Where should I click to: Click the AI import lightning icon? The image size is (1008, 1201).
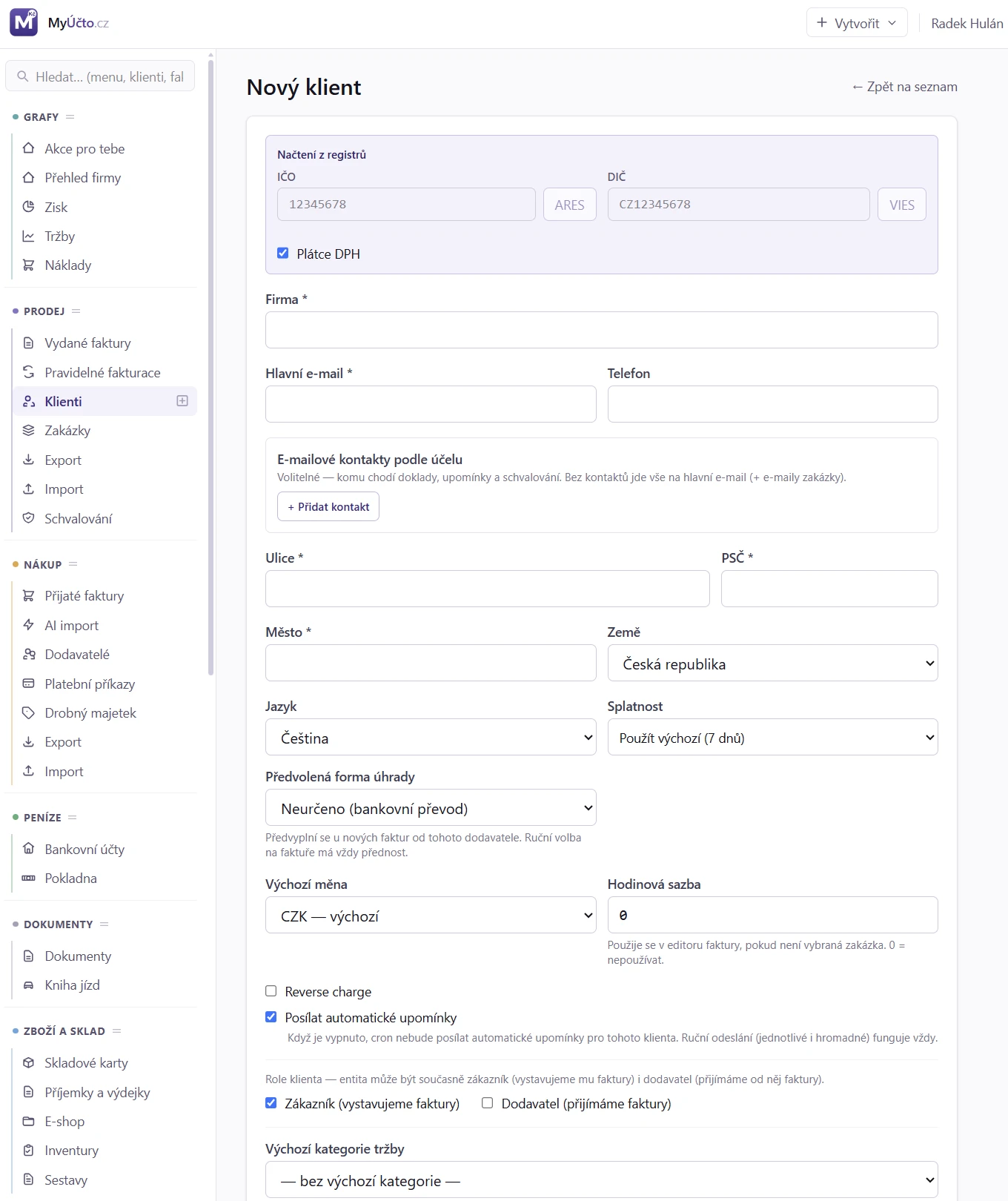tap(29, 625)
